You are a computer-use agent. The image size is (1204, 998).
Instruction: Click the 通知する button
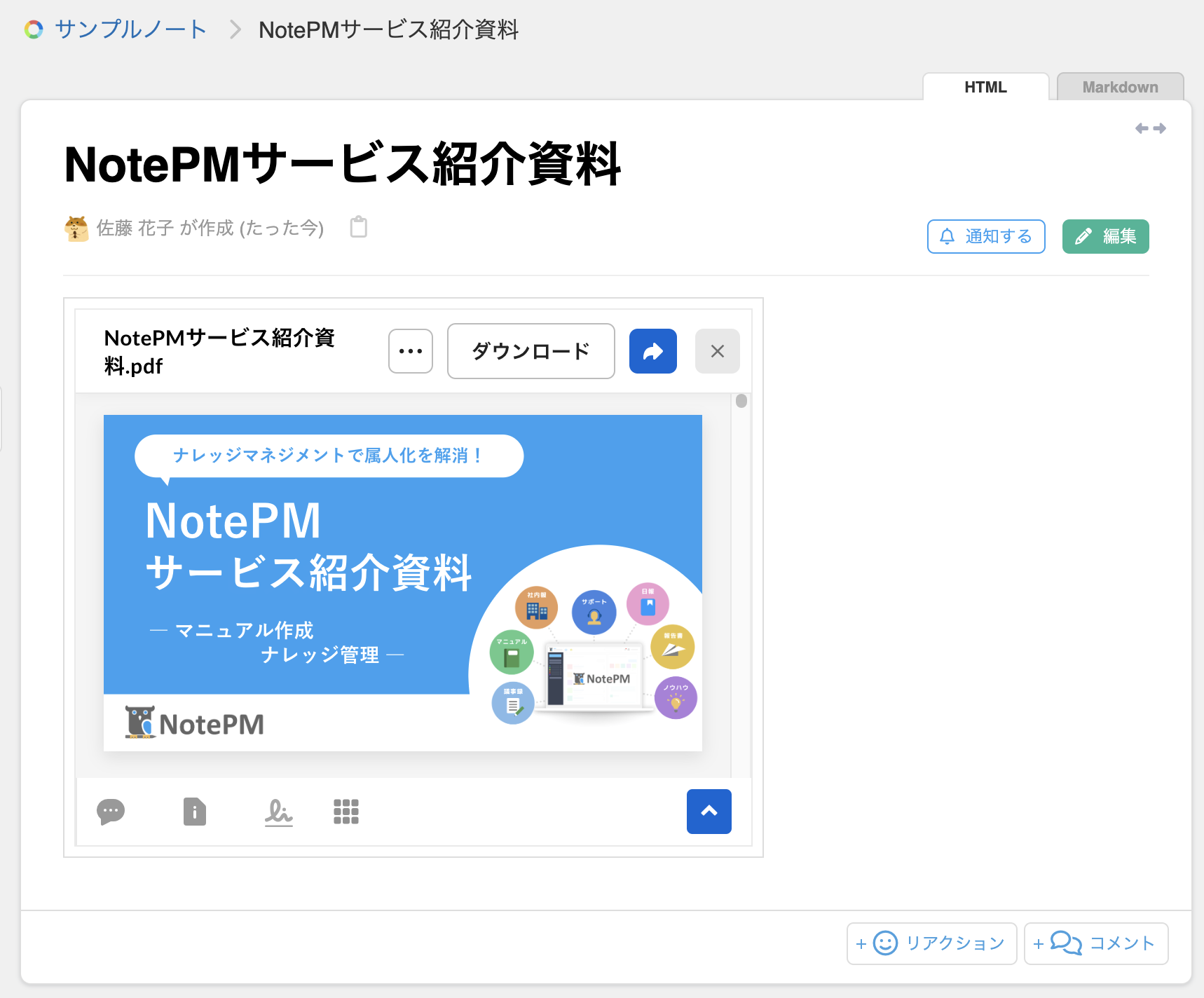[x=986, y=236]
